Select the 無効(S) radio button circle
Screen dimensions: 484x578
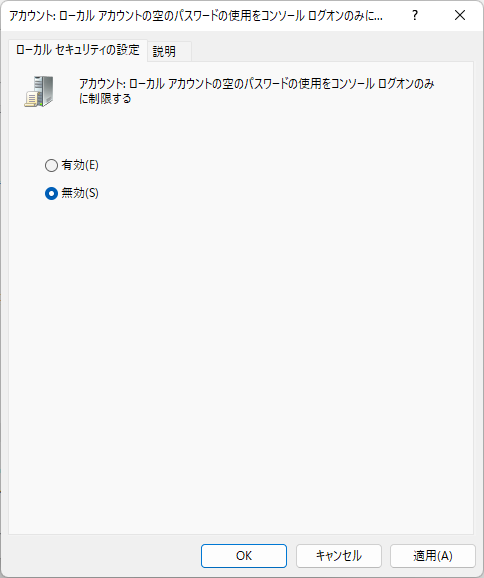(x=51, y=194)
